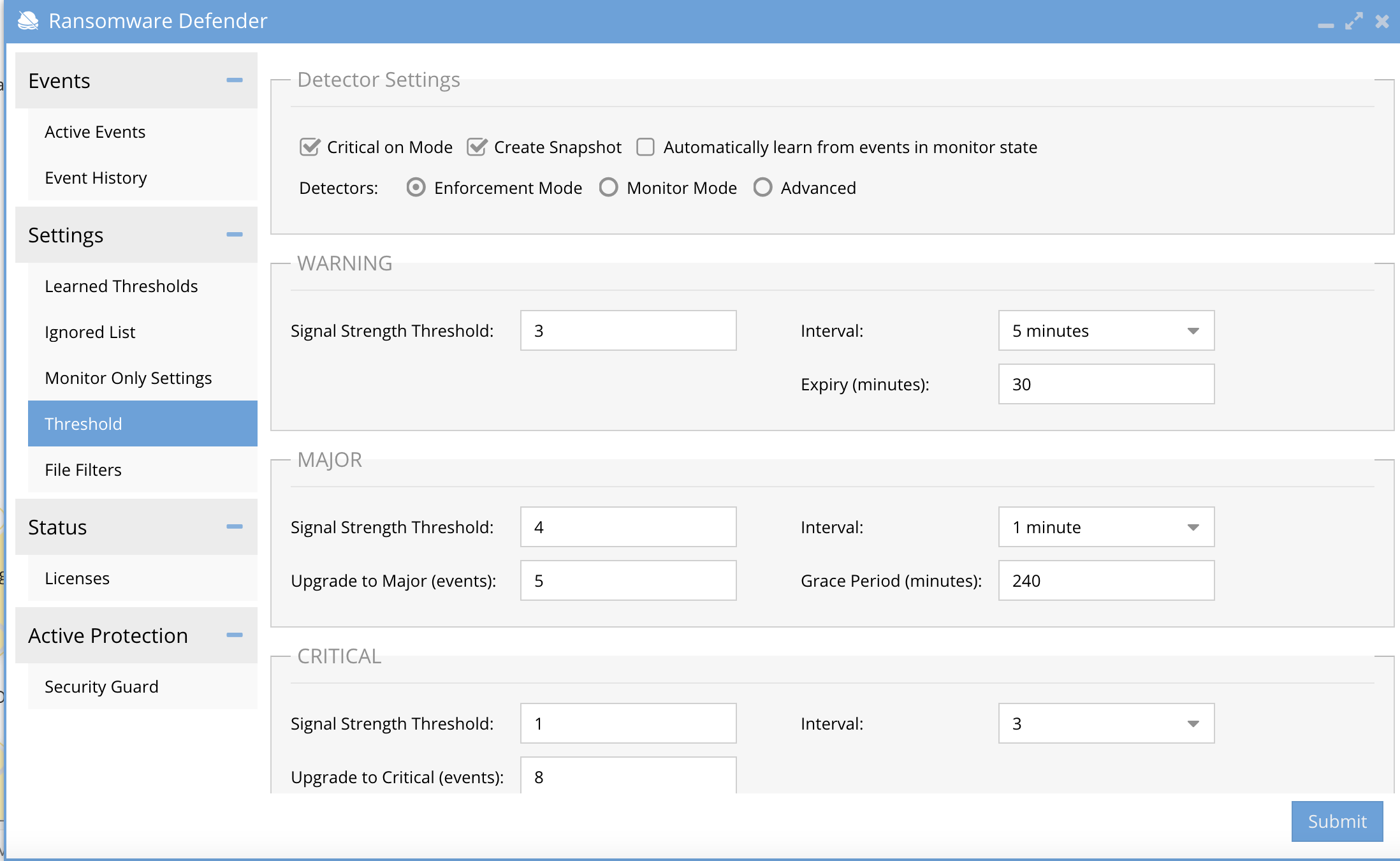Click the CRITICAL group title
Image resolution: width=1400 pixels, height=861 pixels.
(339, 656)
